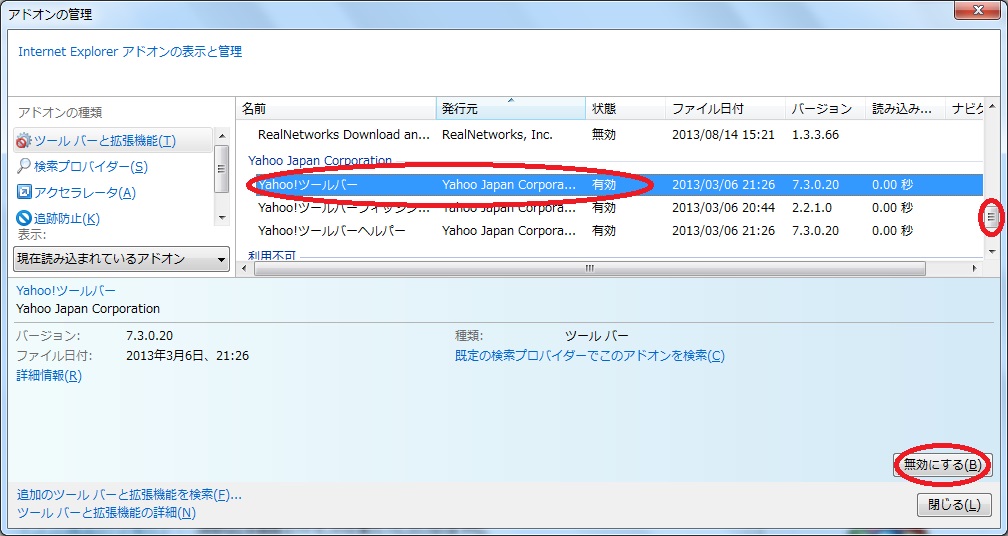Click the add-on list vertical scrollbar thumb
Image resolution: width=1008 pixels, height=536 pixels.
991,217
